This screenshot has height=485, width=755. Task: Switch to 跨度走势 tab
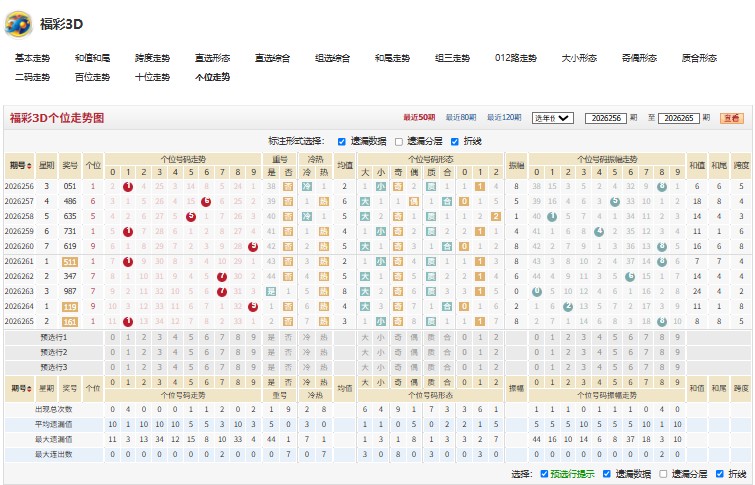point(152,58)
